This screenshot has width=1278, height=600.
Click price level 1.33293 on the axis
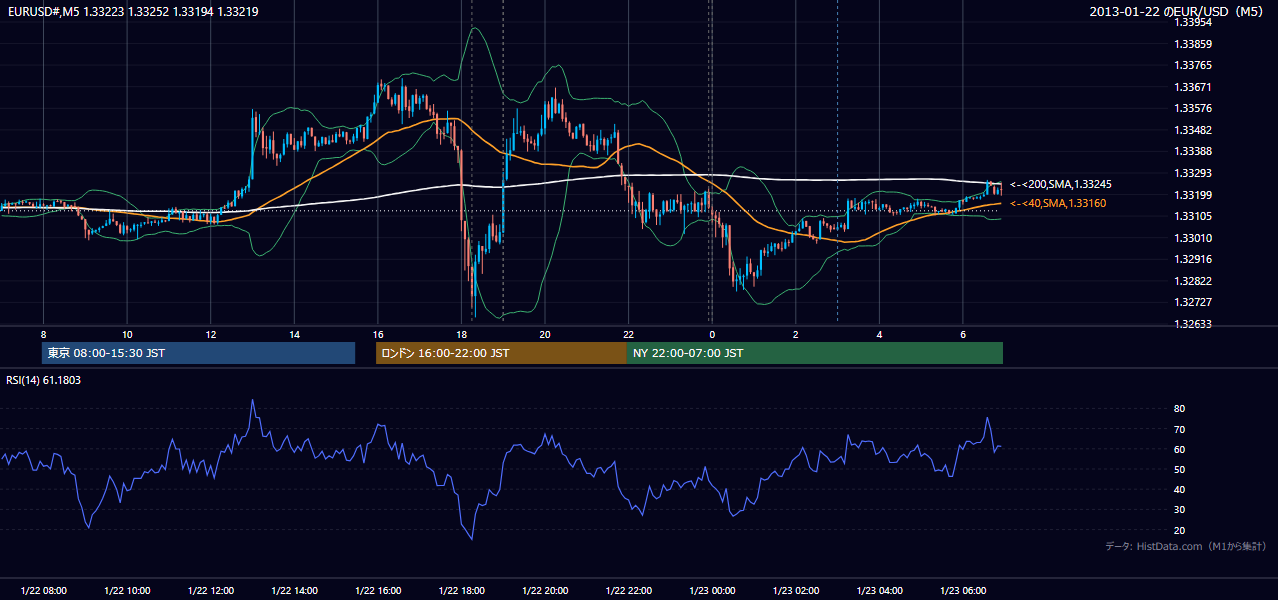pyautogui.click(x=1193, y=173)
